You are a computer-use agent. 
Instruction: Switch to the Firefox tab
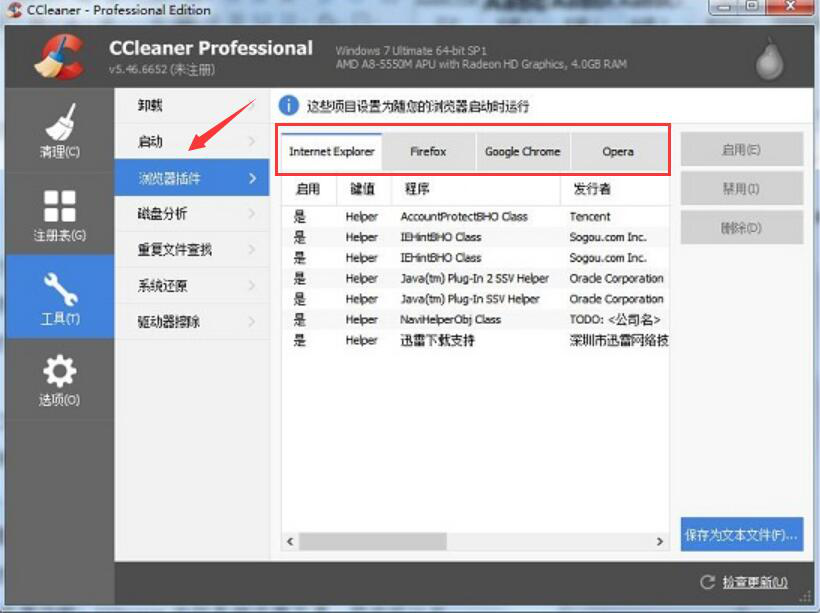tap(428, 151)
